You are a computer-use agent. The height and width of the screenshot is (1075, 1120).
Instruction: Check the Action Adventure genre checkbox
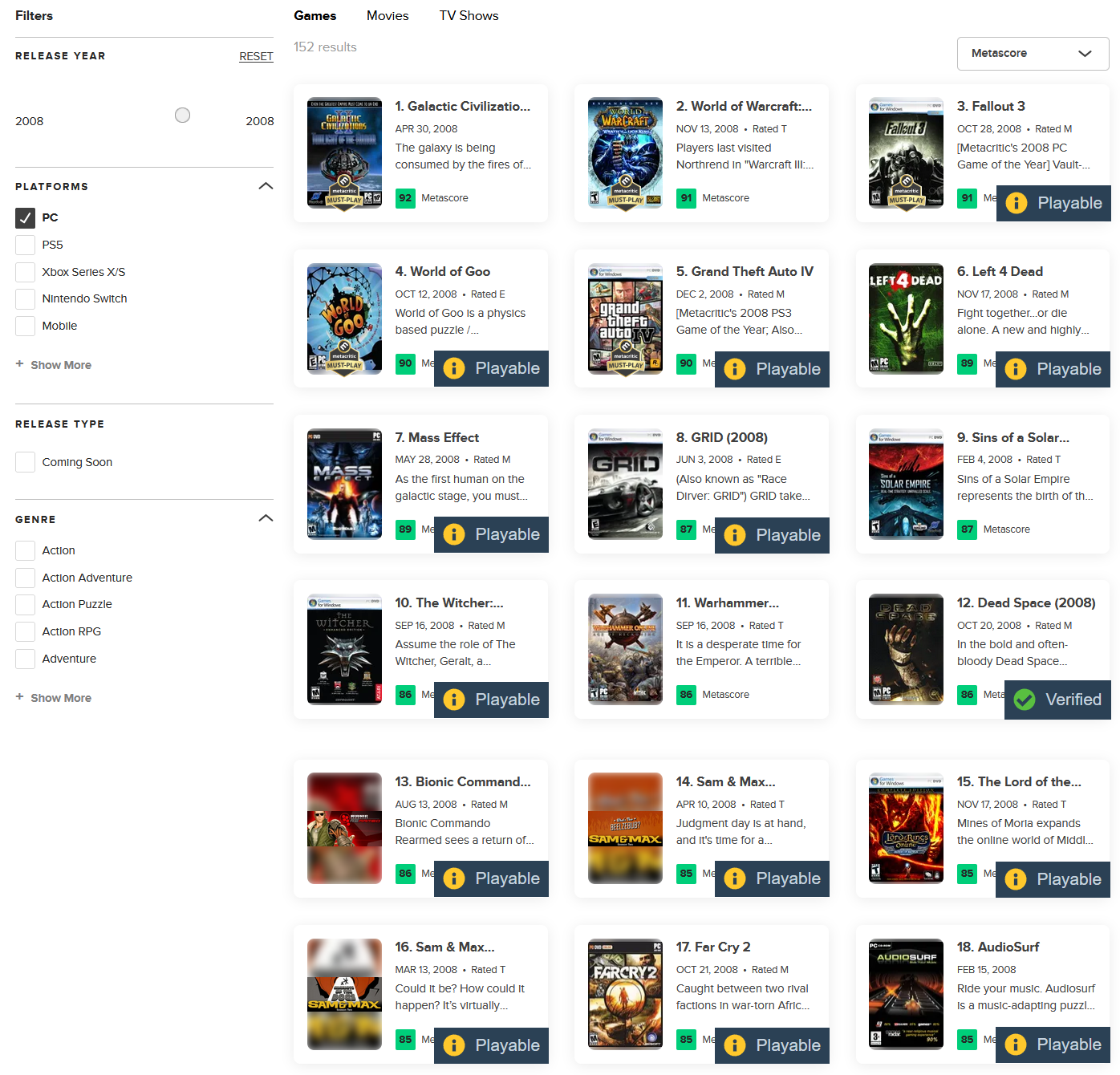tap(25, 578)
